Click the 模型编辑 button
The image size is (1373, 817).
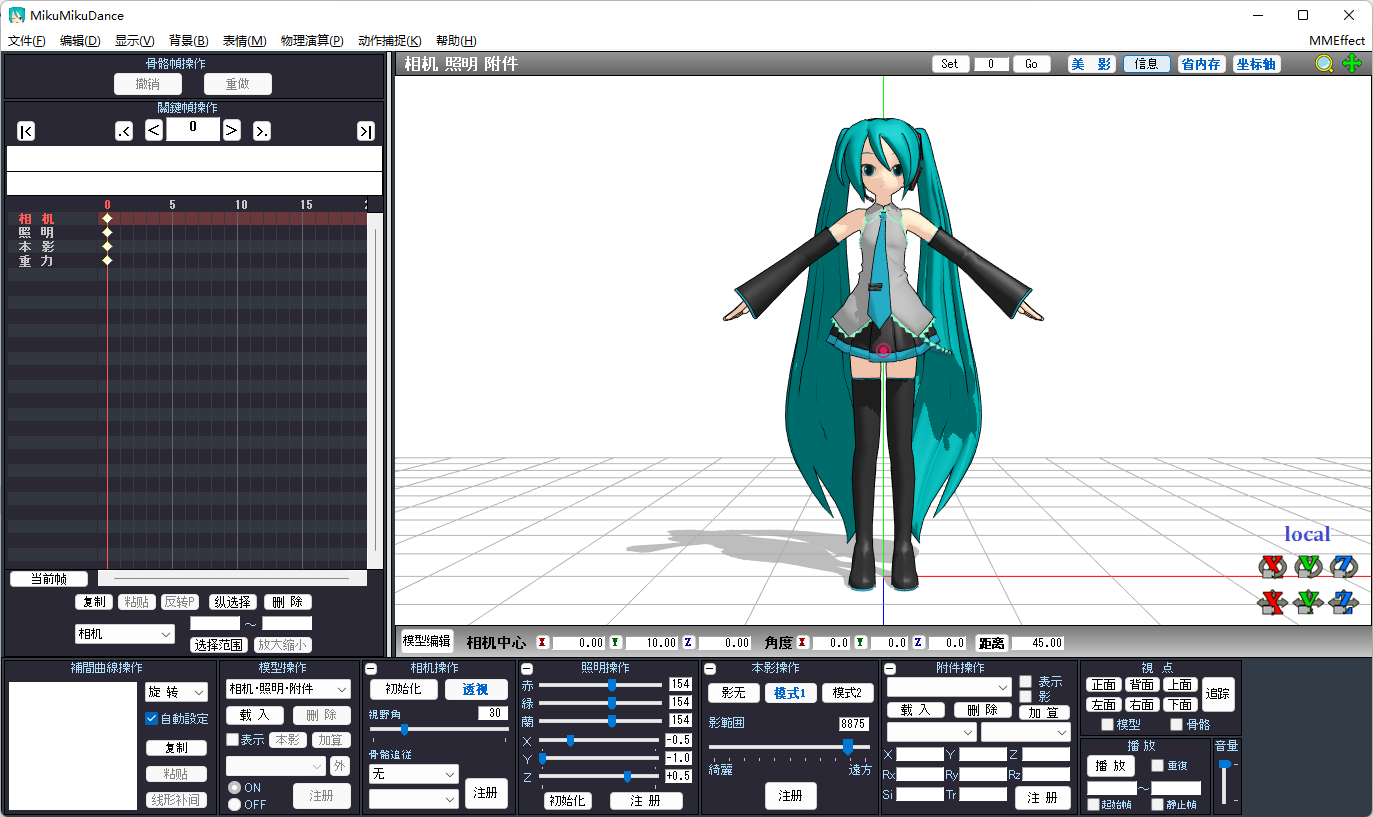coord(426,641)
